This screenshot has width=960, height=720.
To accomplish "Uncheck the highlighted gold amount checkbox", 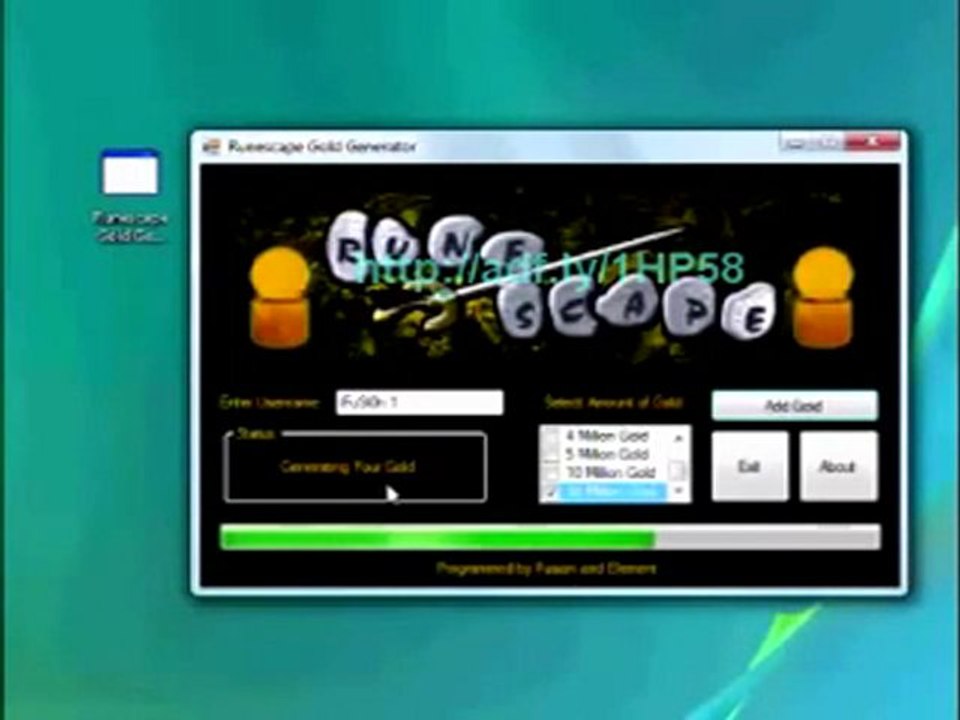I will click(552, 492).
